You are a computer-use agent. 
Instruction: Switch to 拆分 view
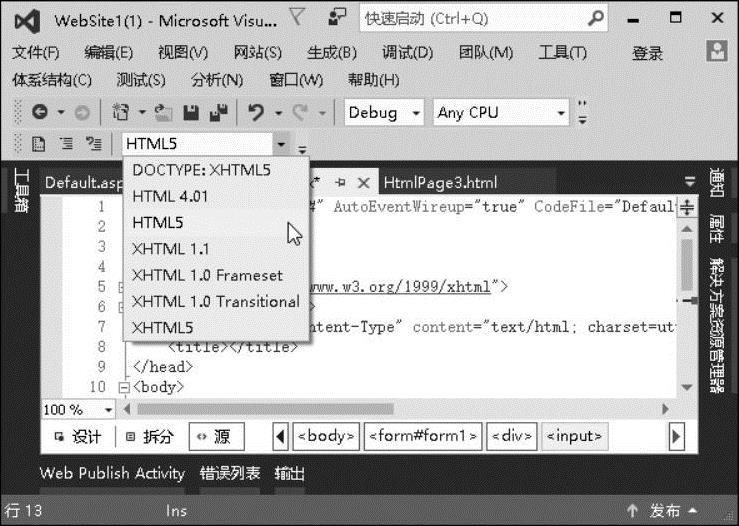click(150, 436)
